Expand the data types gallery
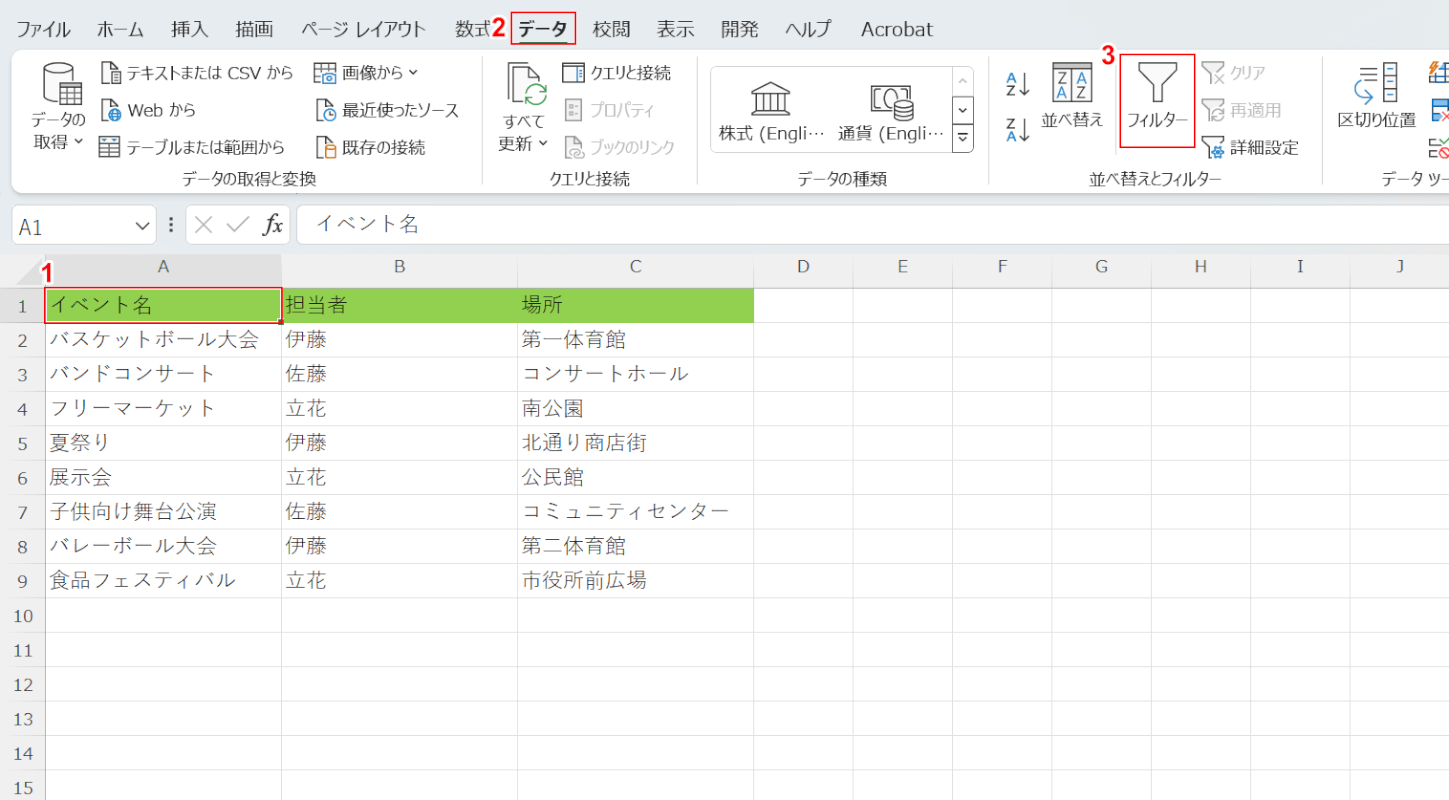Image resolution: width=1449 pixels, height=800 pixels. tap(963, 138)
